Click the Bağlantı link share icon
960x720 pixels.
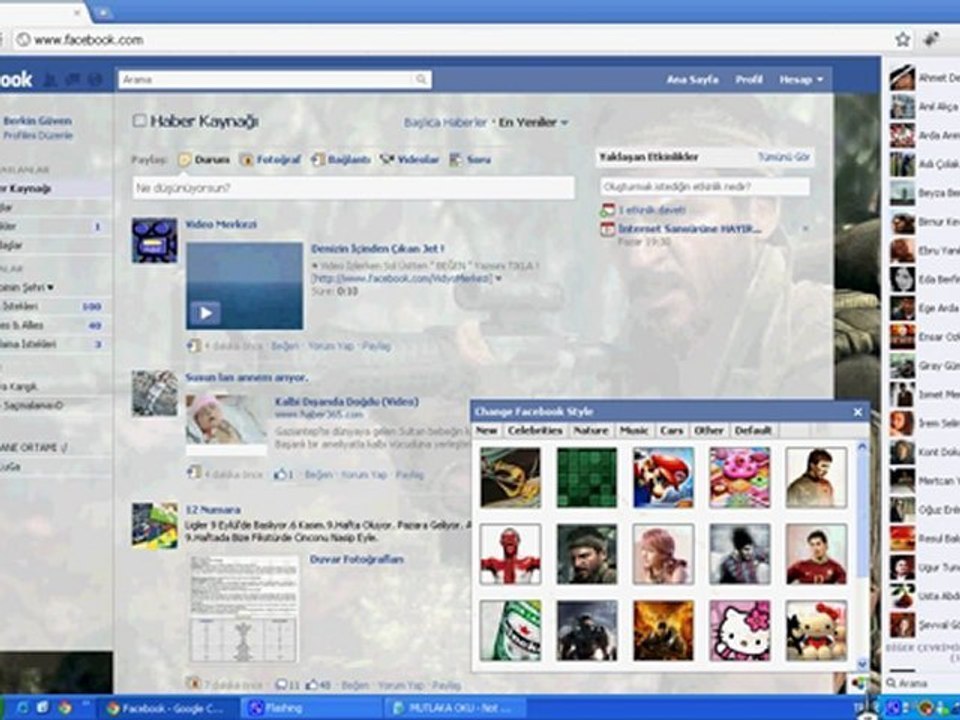pos(318,160)
